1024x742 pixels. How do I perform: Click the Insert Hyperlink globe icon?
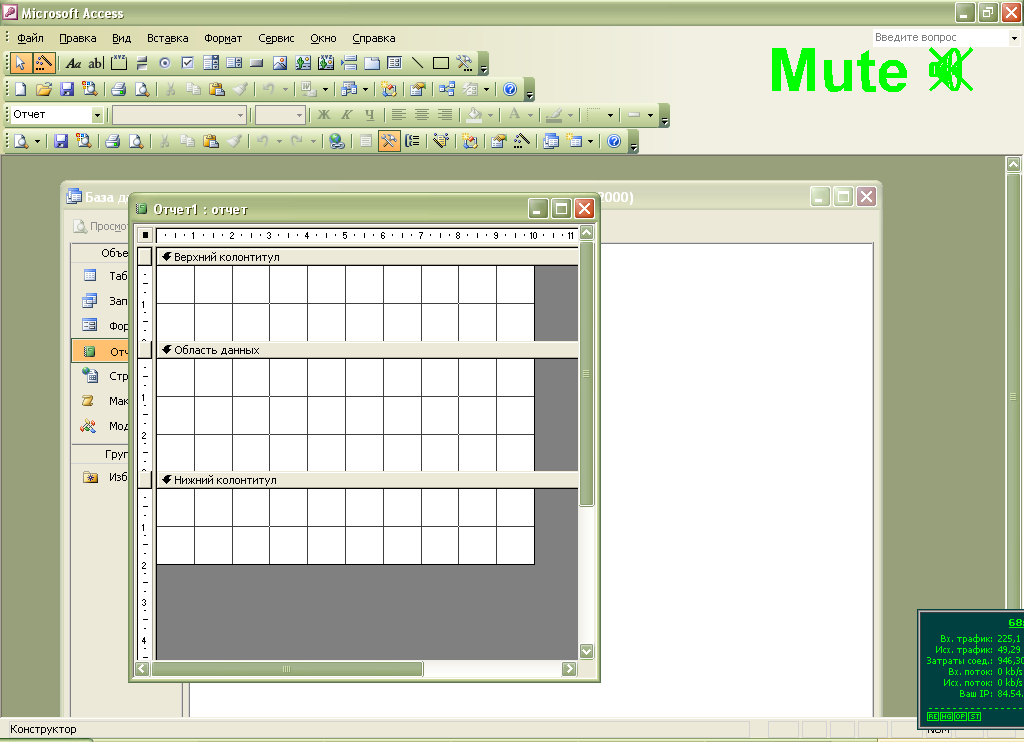(x=336, y=141)
